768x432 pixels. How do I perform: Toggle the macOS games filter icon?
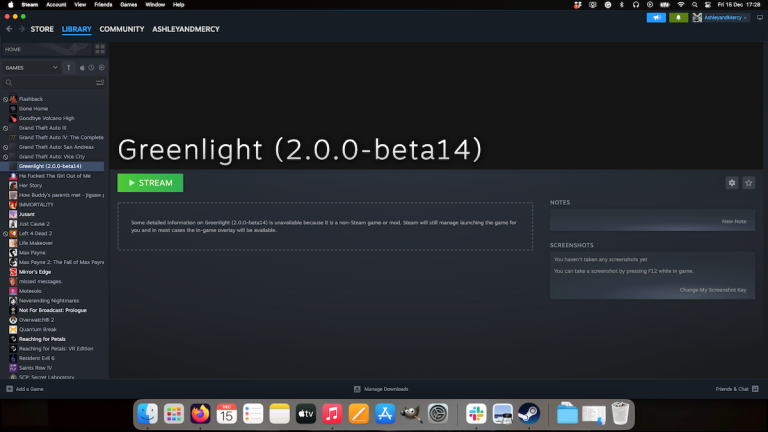coord(81,67)
